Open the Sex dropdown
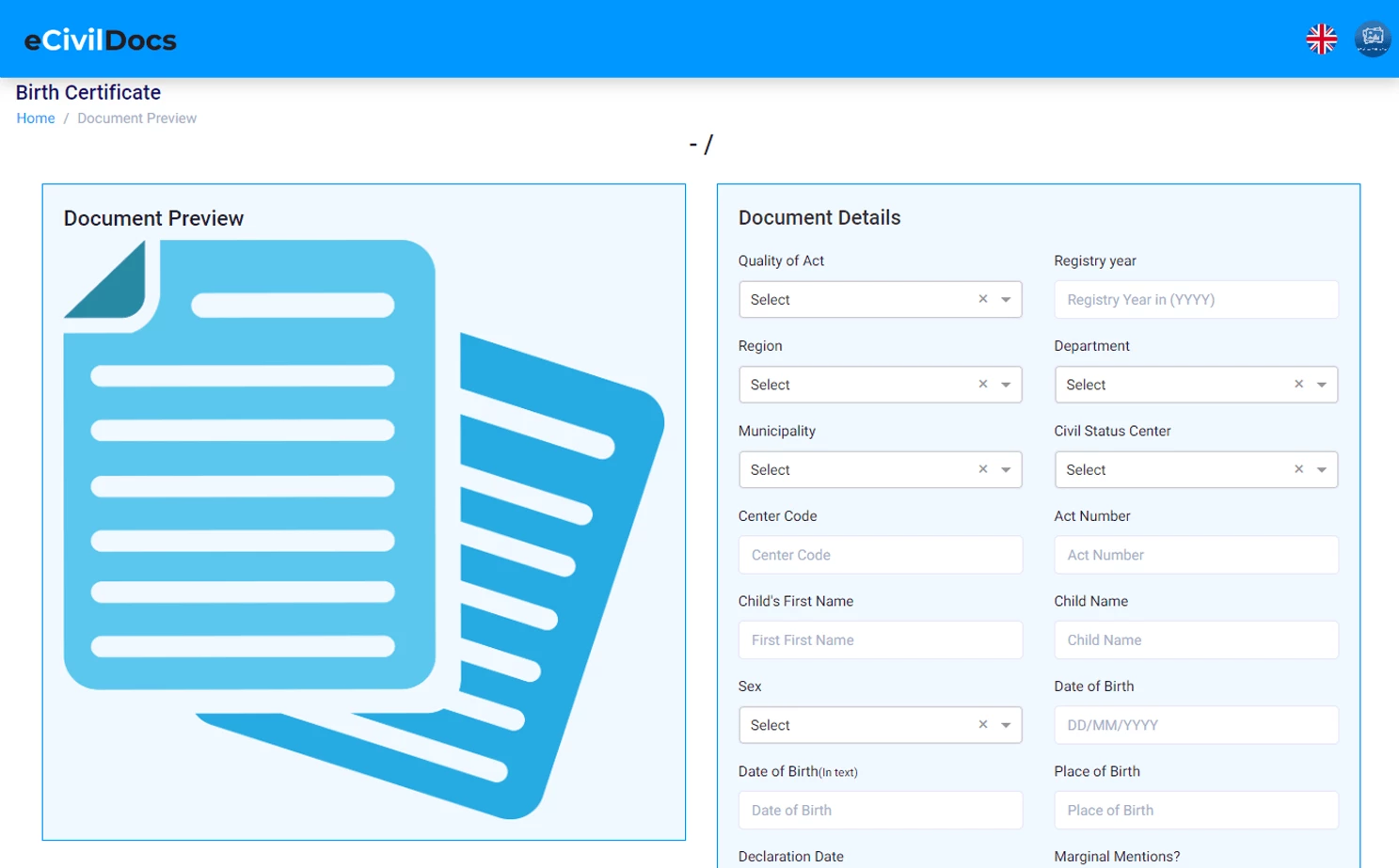1399x868 pixels. [1006, 724]
